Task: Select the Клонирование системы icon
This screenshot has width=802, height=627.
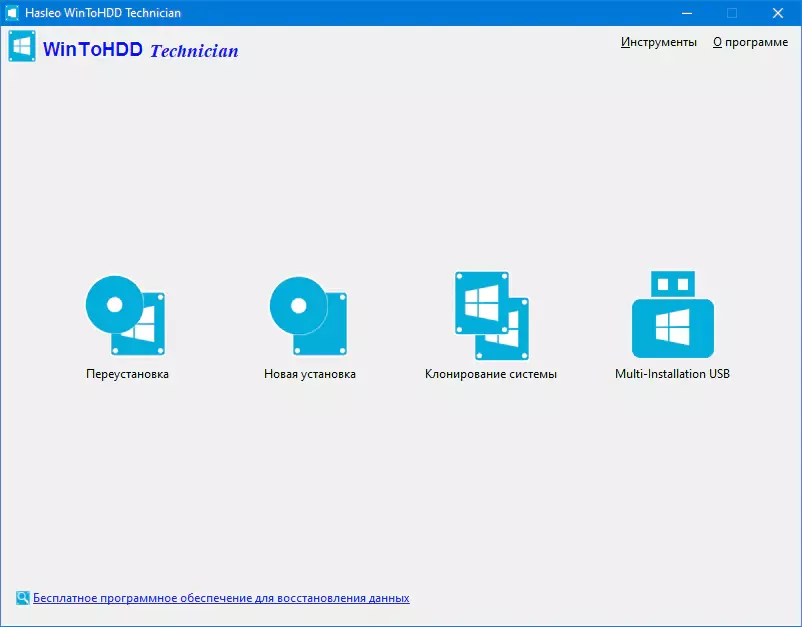Action: point(490,316)
